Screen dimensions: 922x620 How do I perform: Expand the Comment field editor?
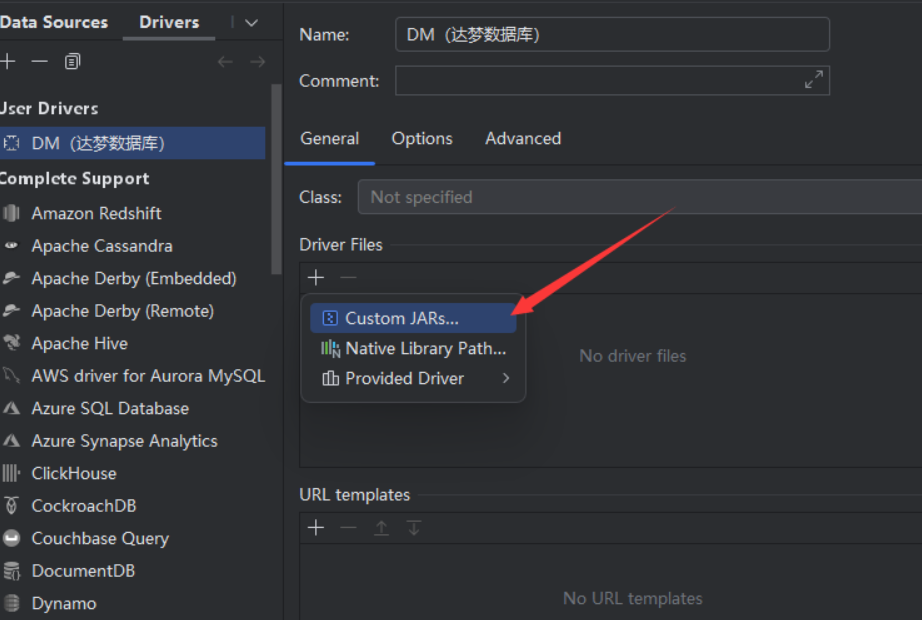coord(814,80)
